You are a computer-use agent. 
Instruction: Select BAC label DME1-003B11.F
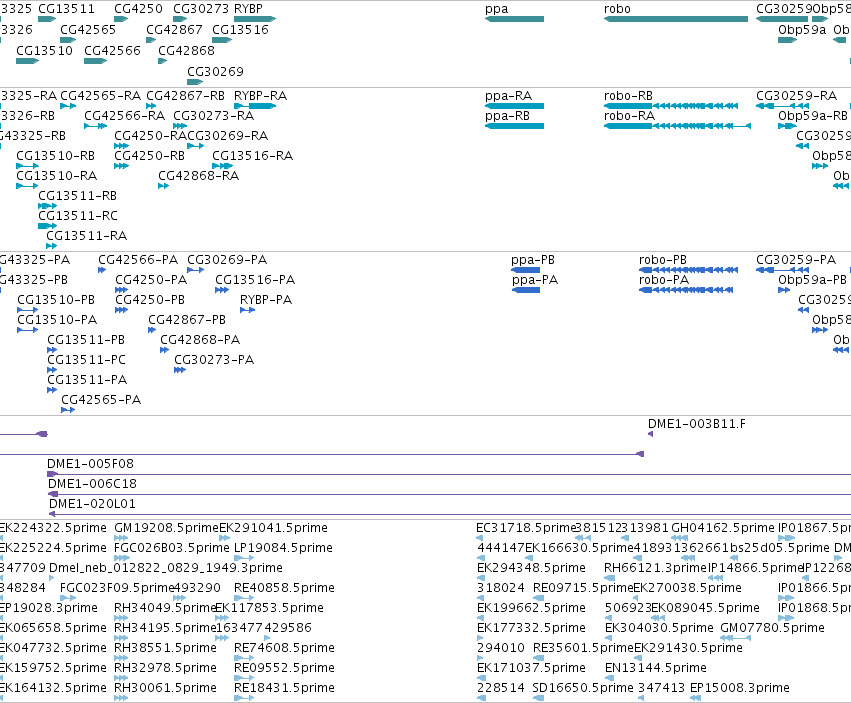pos(697,424)
